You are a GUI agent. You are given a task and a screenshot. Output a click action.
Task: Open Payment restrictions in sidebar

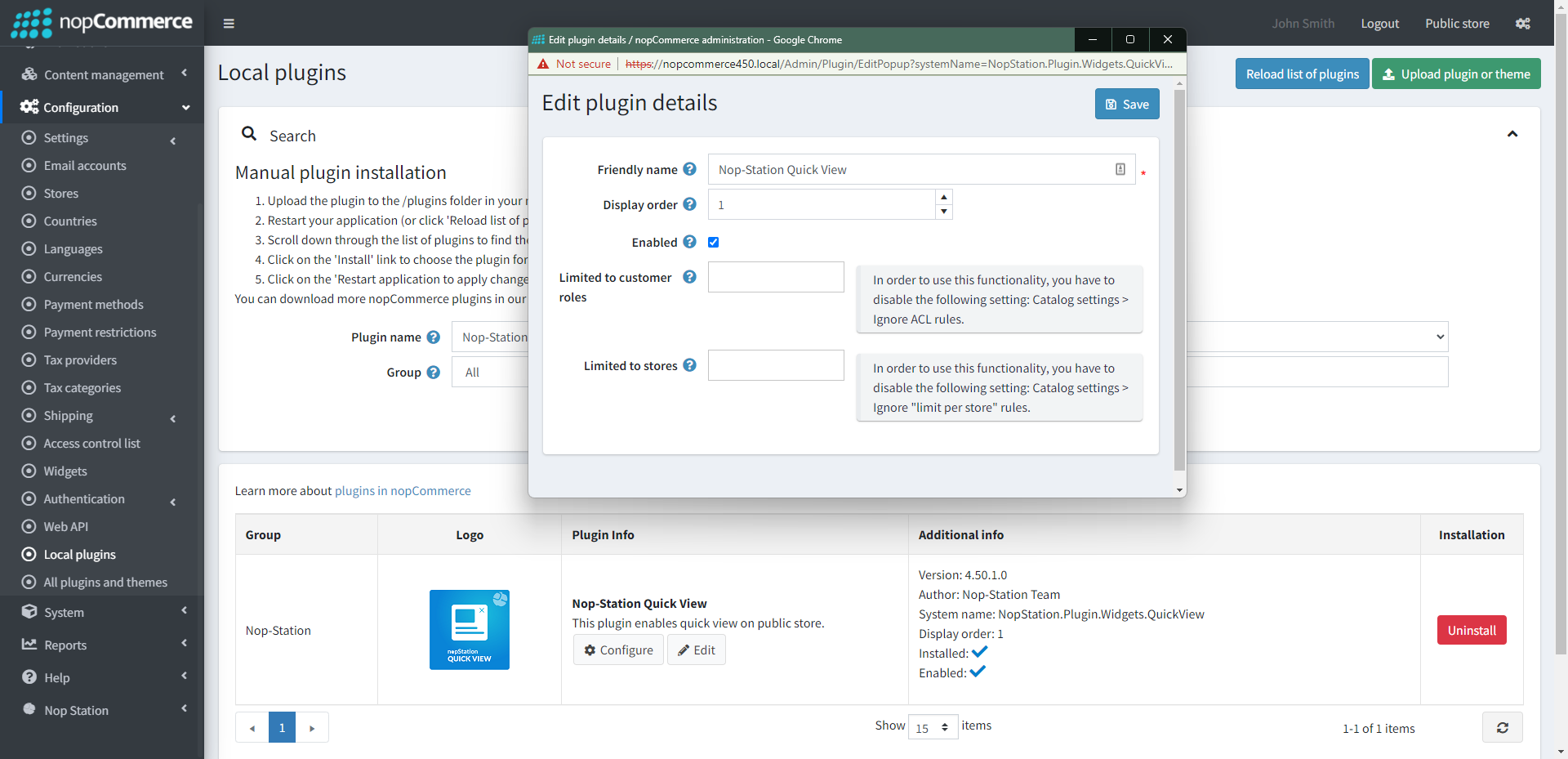coord(100,333)
